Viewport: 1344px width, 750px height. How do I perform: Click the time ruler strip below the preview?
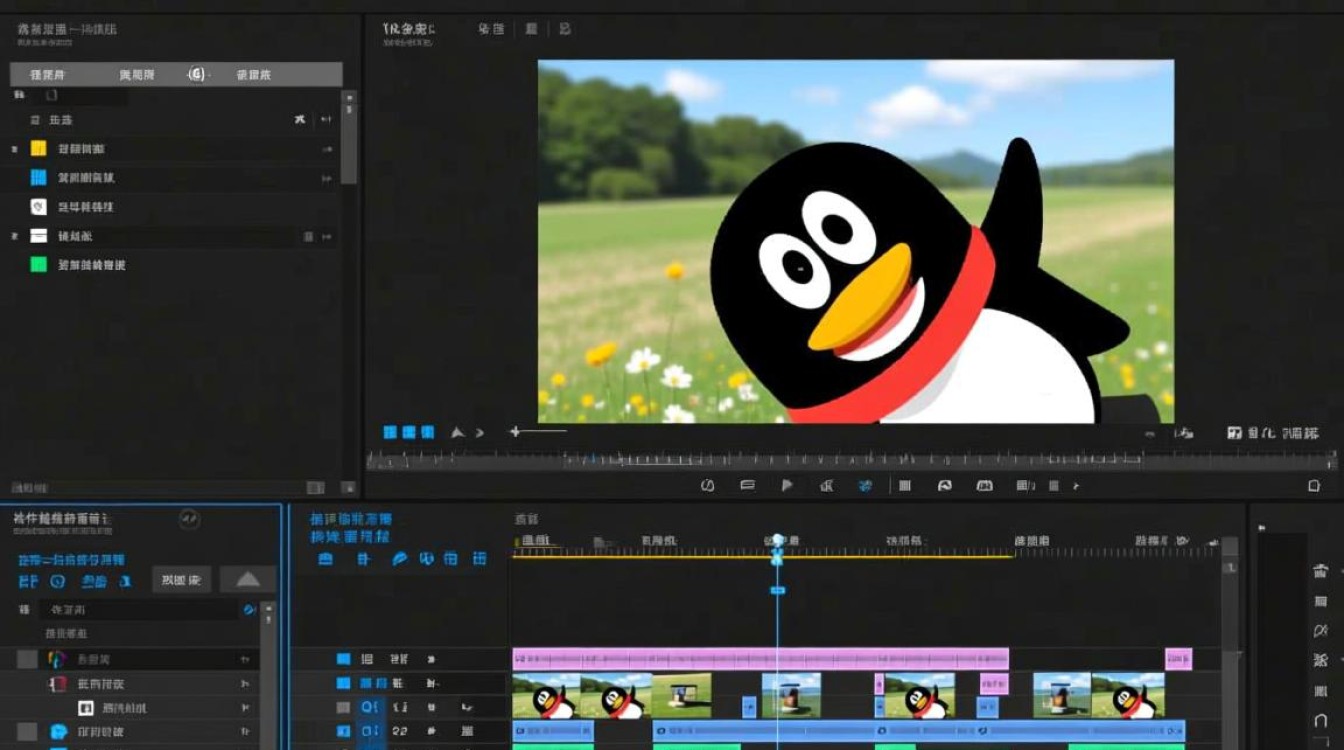click(x=850, y=460)
